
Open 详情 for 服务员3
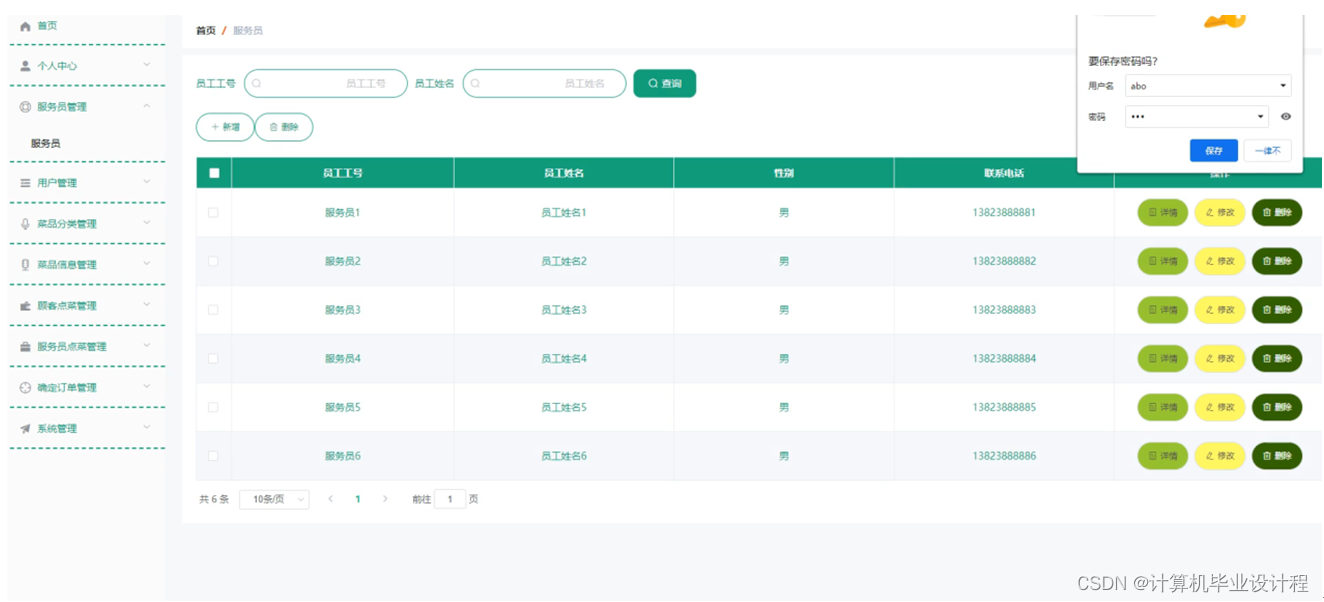[1163, 310]
